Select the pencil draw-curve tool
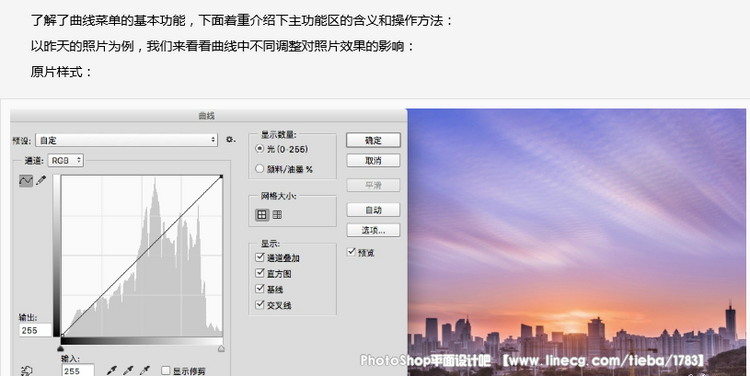750x376 pixels. [x=41, y=180]
